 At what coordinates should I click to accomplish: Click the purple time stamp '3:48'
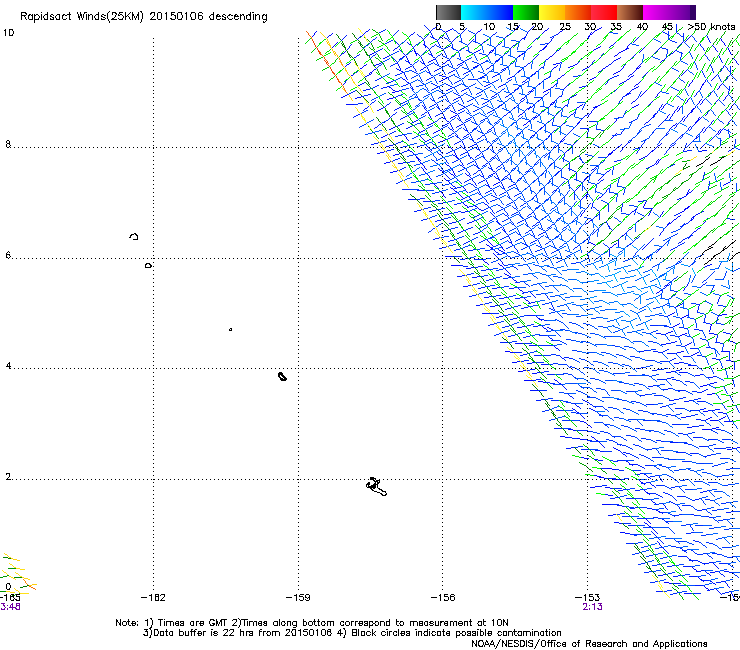(10, 607)
